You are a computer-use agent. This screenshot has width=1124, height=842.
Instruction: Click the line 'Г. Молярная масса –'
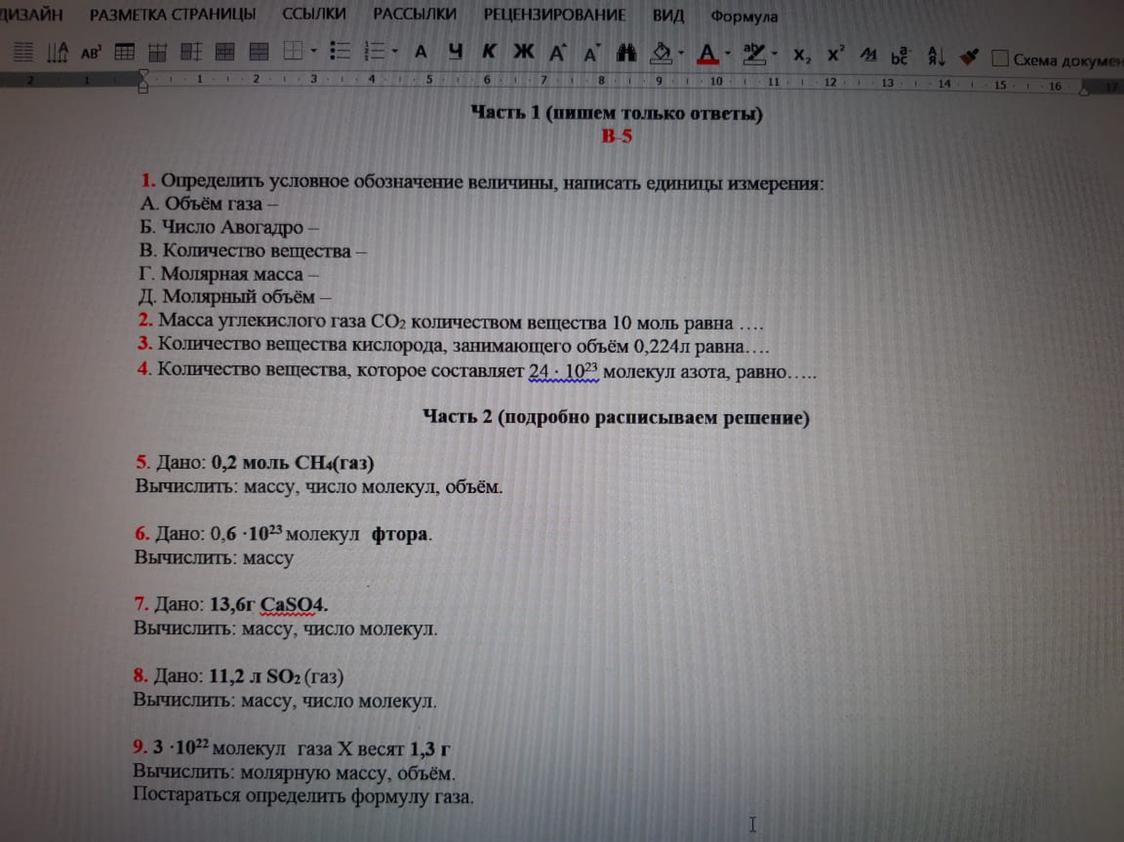coord(228,274)
